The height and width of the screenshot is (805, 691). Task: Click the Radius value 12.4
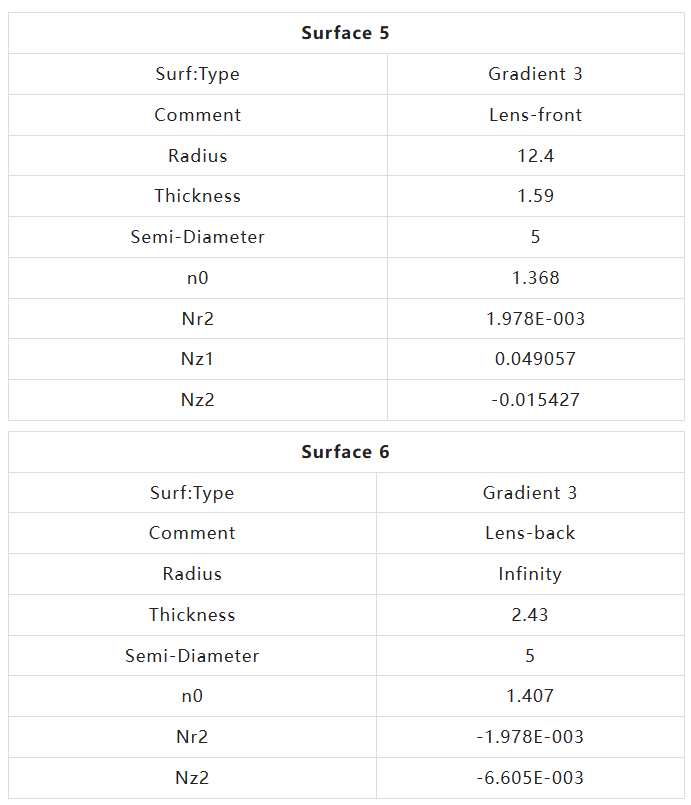(x=535, y=156)
